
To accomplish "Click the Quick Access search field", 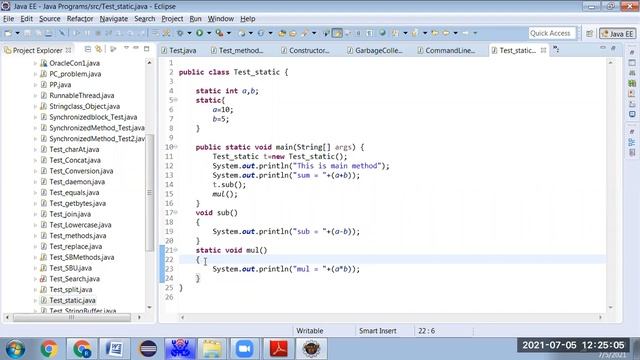I will tap(552, 33).
